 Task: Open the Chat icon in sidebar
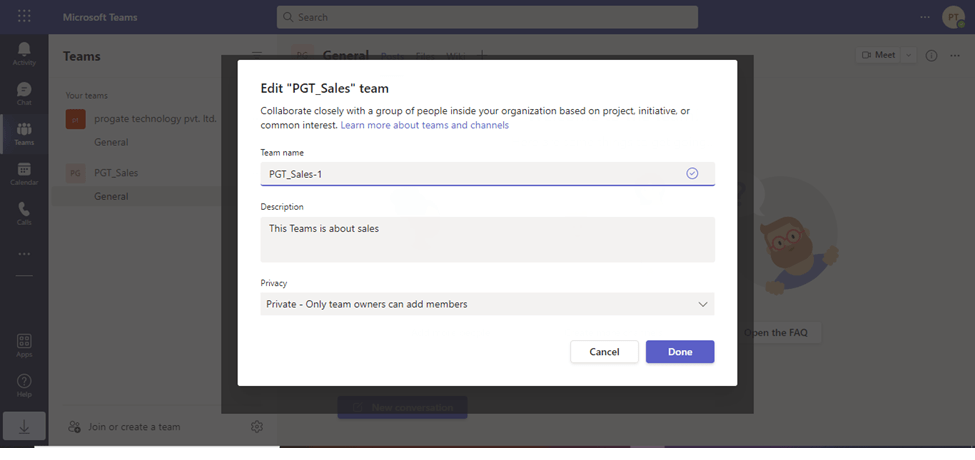(24, 93)
